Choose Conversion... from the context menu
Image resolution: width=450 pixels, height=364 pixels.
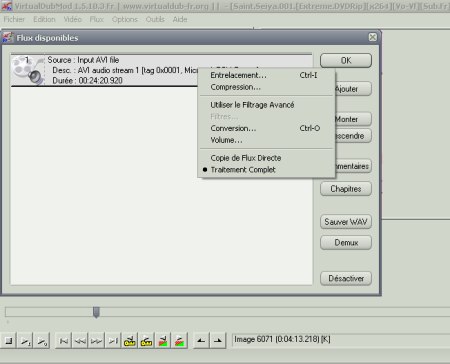pos(266,128)
